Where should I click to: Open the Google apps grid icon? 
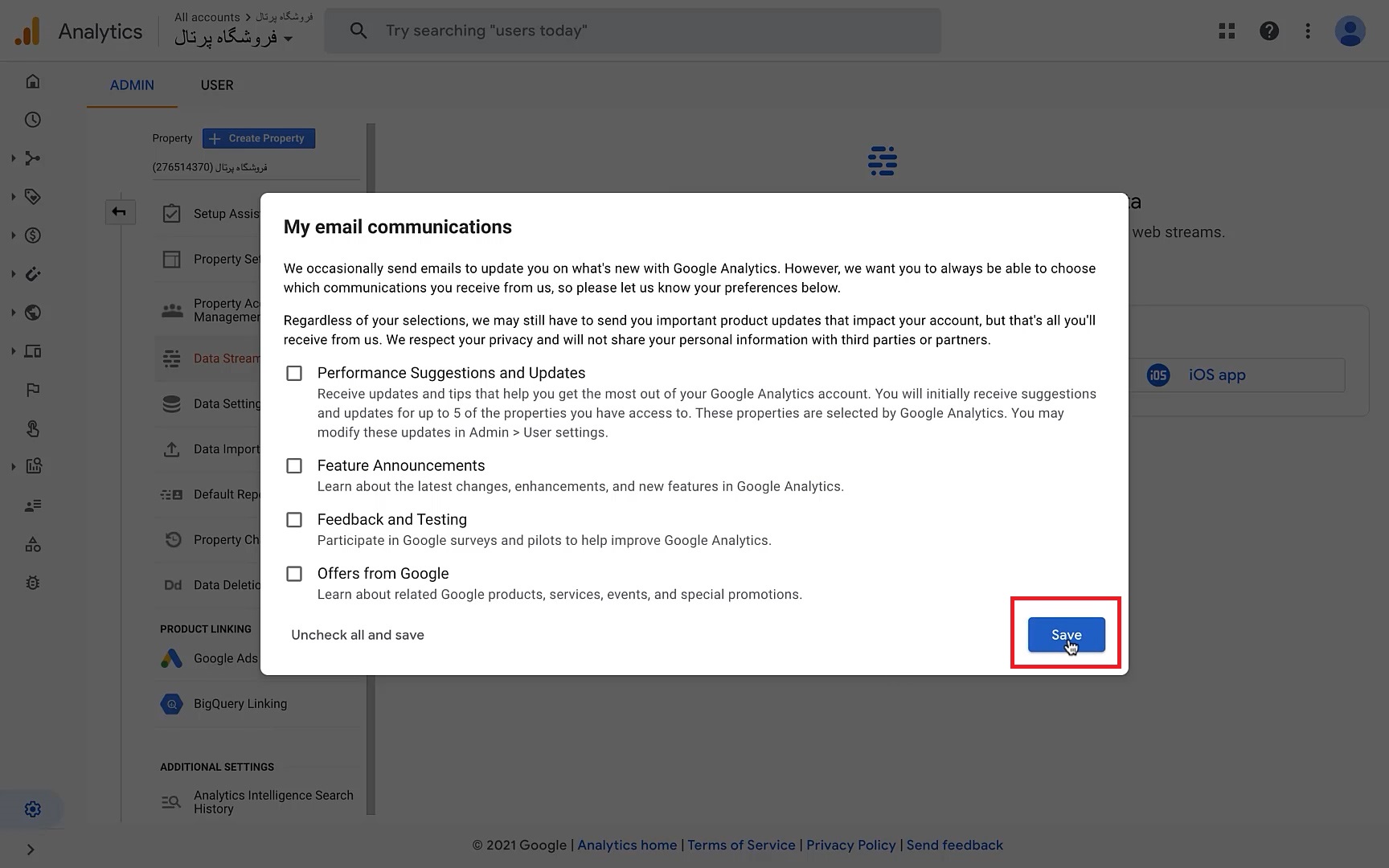pyautogui.click(x=1227, y=31)
